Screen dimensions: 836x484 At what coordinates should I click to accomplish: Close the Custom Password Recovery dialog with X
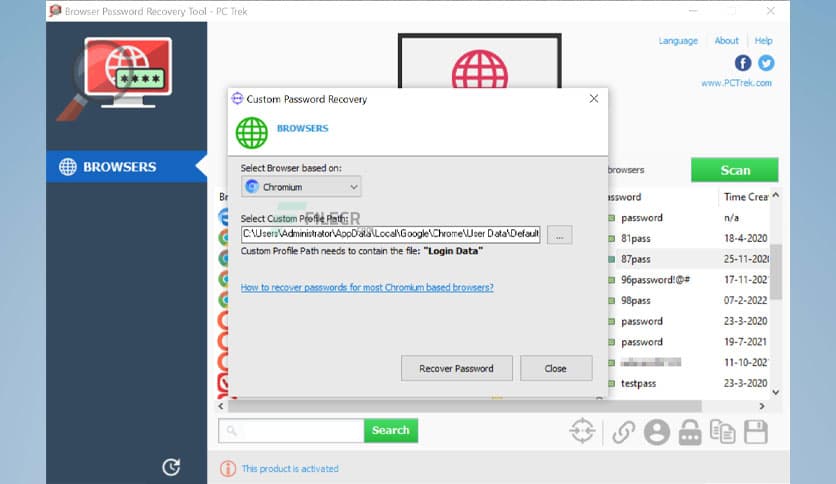594,99
